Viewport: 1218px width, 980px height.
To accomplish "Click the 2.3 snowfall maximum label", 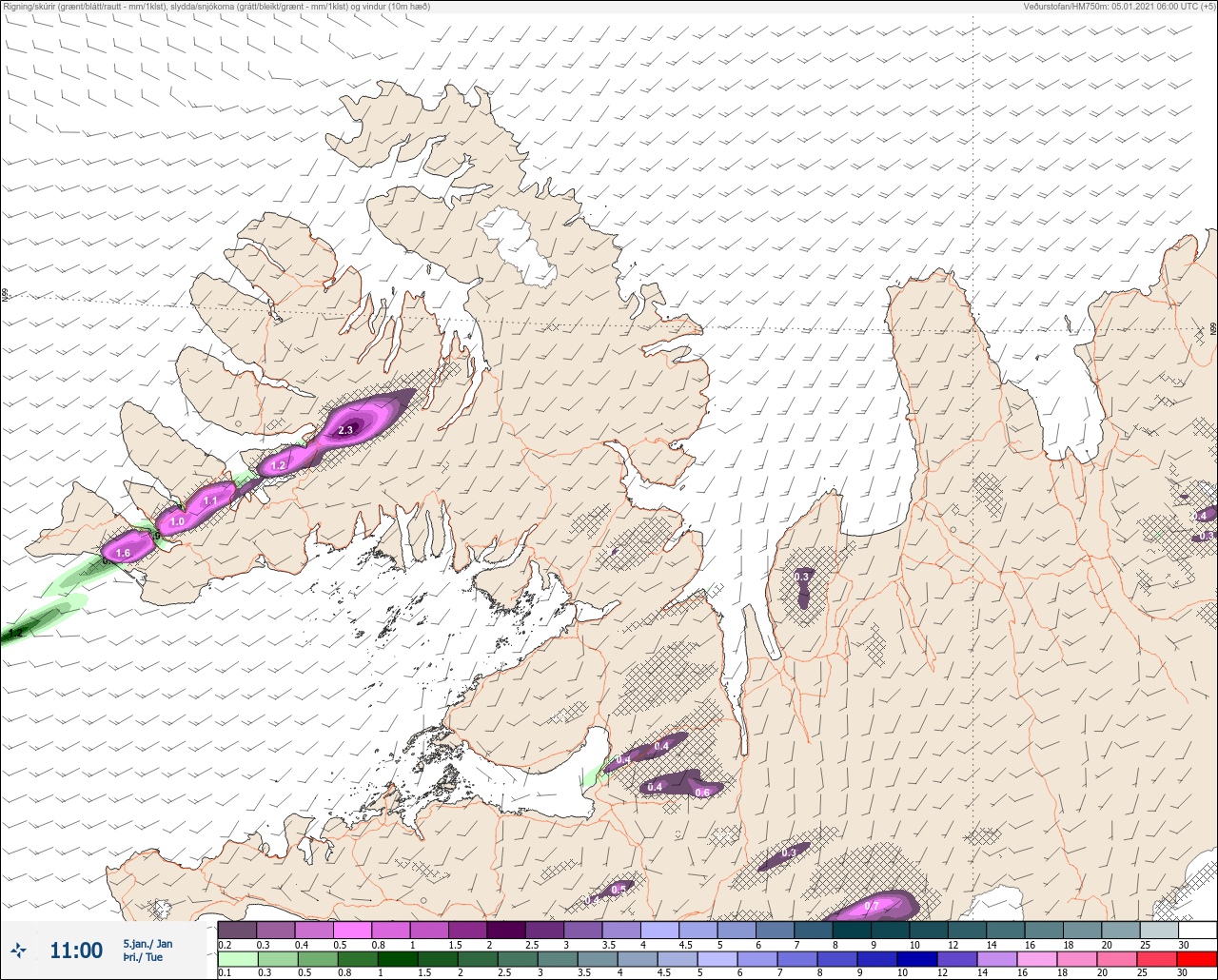I will point(345,430).
